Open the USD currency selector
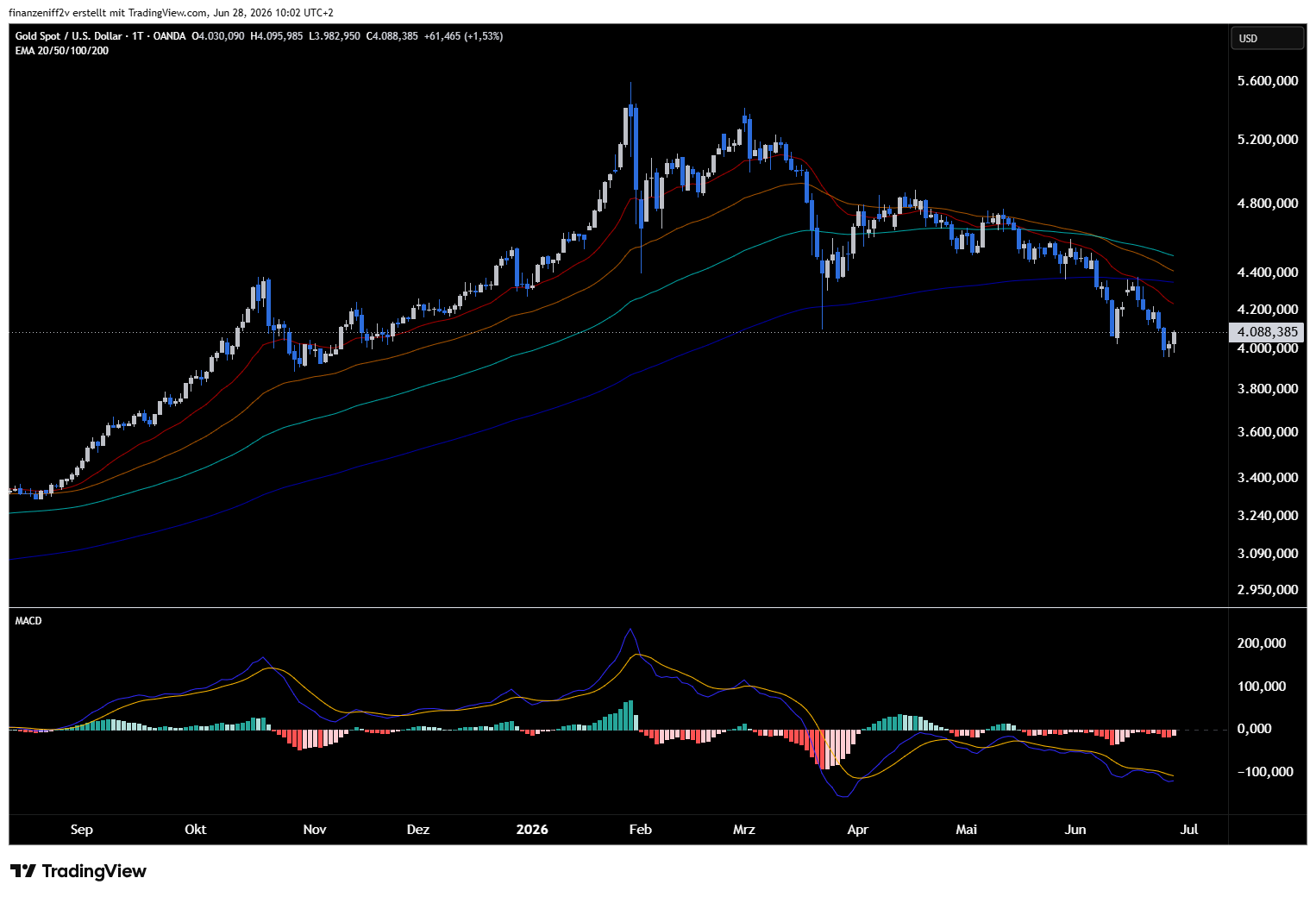This screenshot has width=1316, height=897. click(x=1266, y=38)
